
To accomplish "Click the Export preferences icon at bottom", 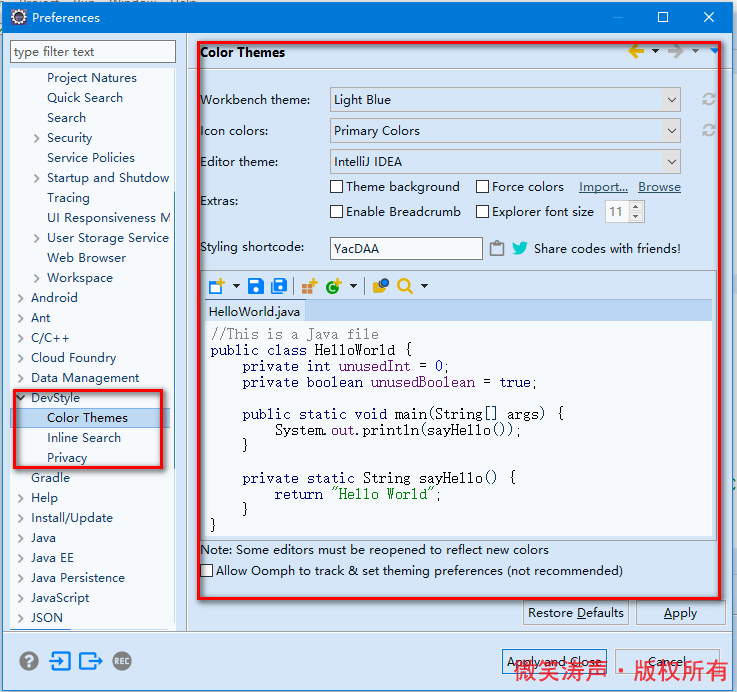I will 90,661.
